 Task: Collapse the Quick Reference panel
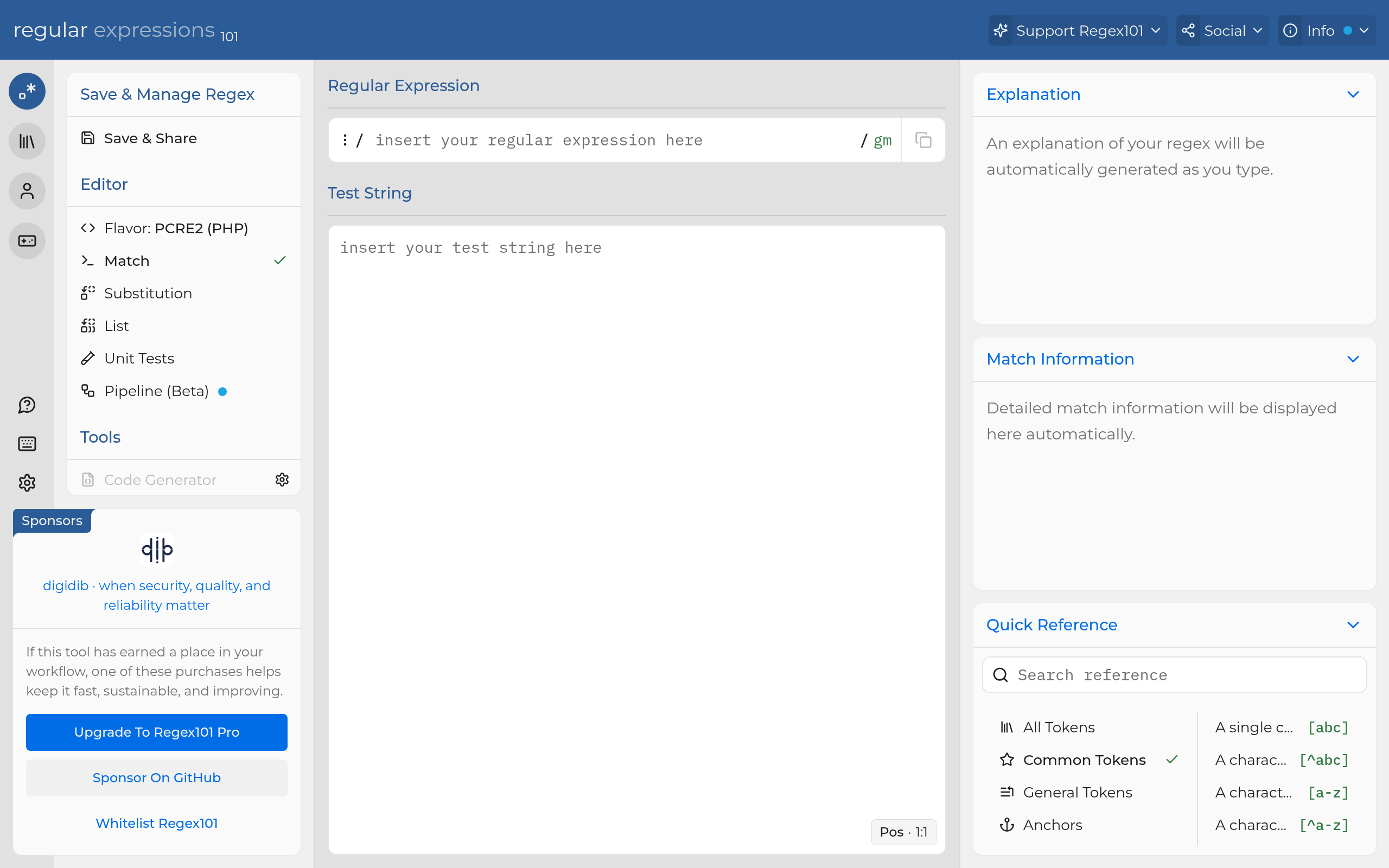click(1353, 624)
